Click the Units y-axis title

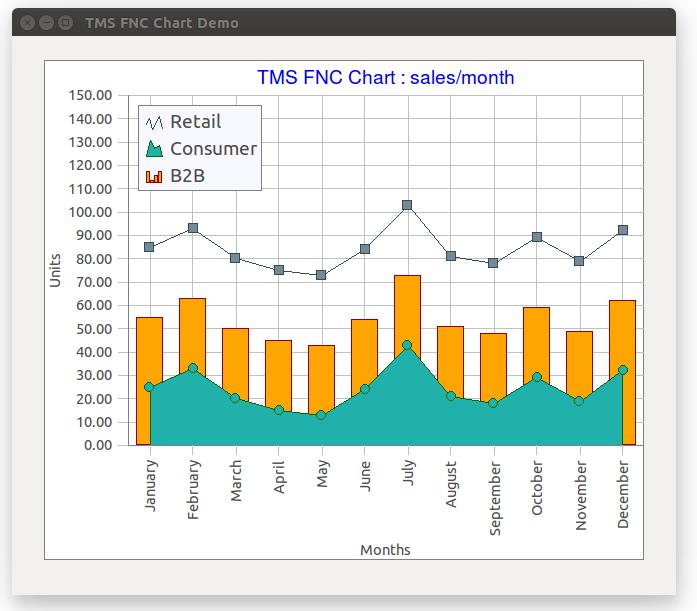tap(55, 270)
